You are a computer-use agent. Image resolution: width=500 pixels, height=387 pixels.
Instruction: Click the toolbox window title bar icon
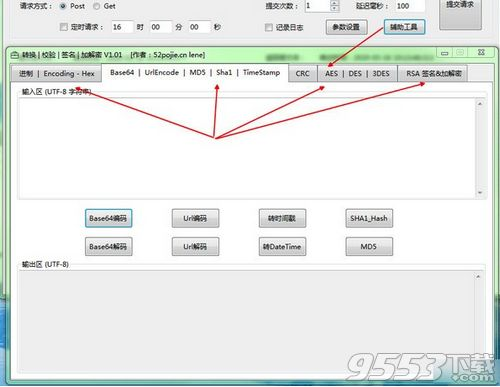pyautogui.click(x=15, y=55)
